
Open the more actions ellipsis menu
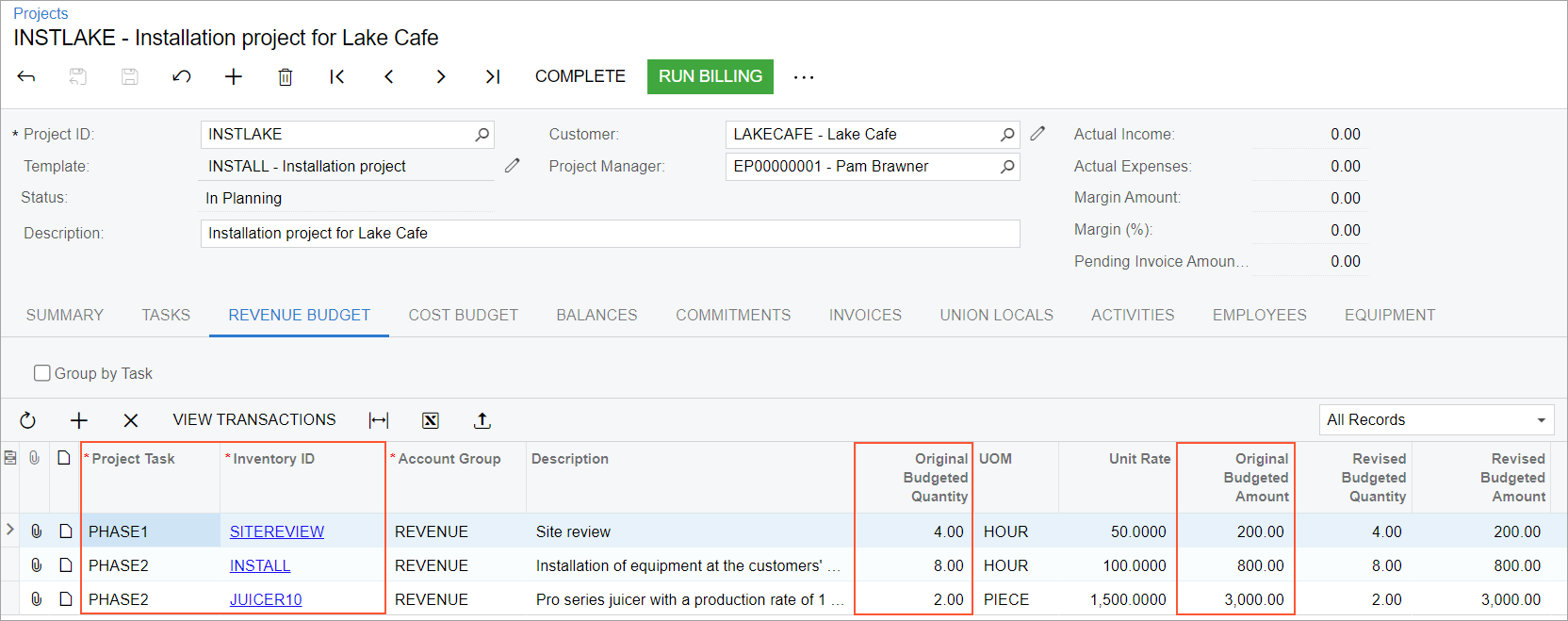[803, 76]
